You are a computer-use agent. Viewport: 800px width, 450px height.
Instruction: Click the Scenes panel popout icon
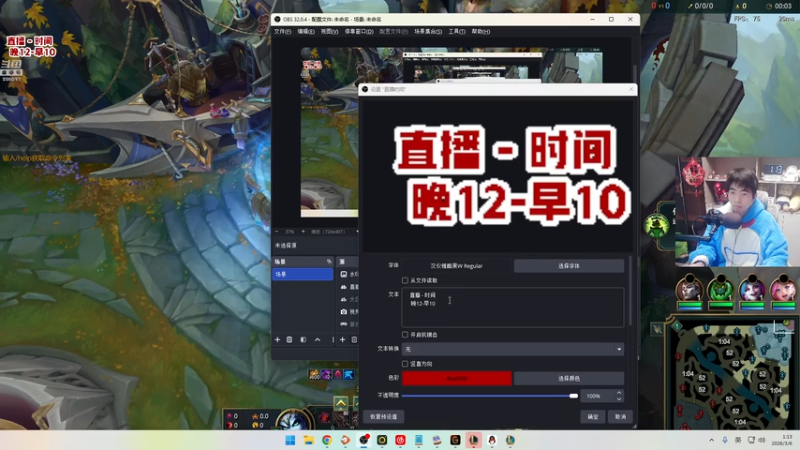point(329,262)
